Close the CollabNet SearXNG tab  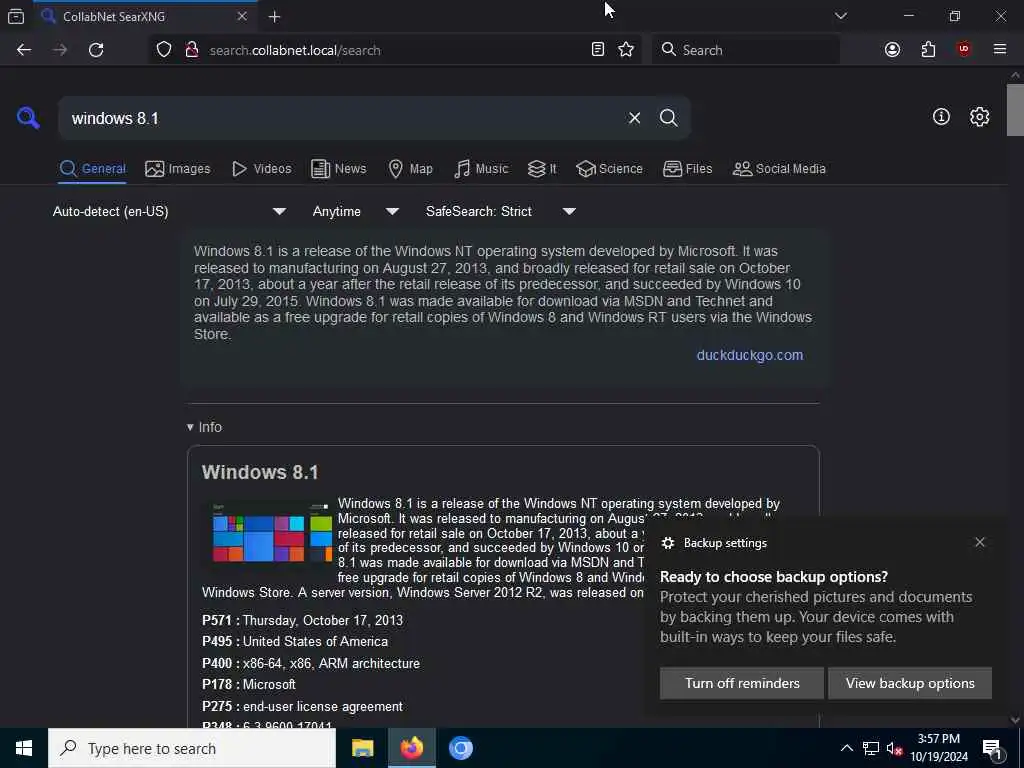(x=242, y=16)
